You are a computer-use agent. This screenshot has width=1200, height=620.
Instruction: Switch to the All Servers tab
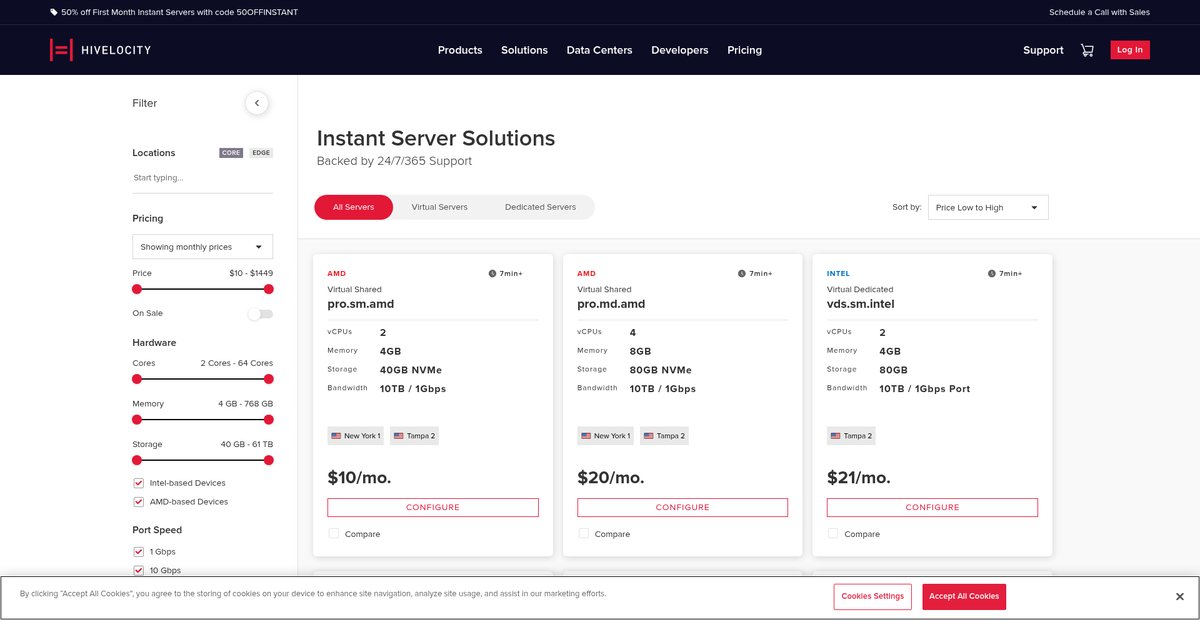(353, 207)
